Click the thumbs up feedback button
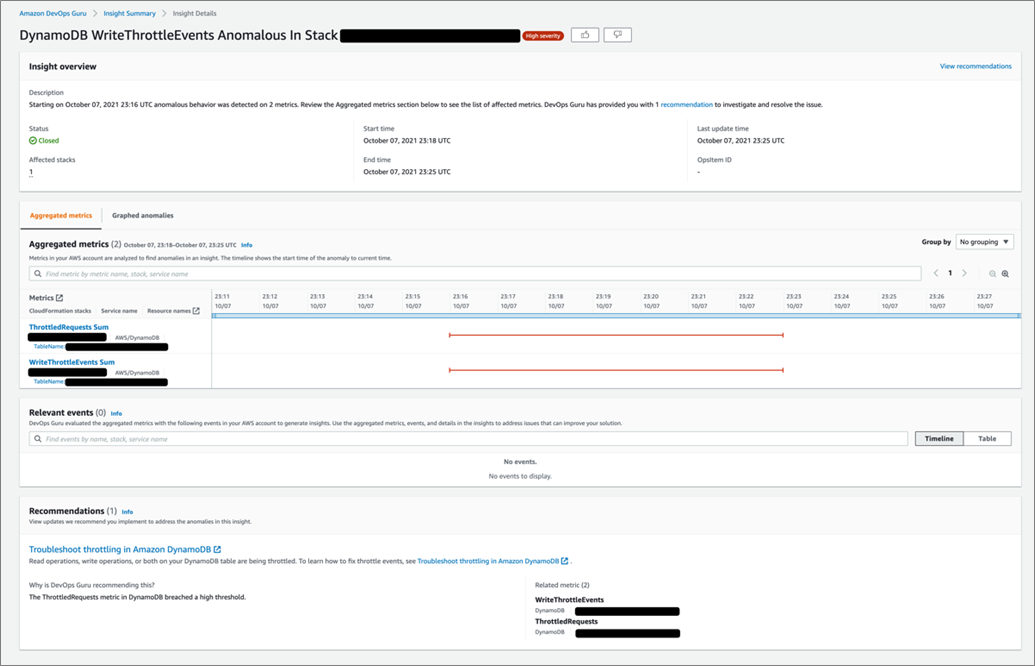1035x666 pixels. (585, 35)
